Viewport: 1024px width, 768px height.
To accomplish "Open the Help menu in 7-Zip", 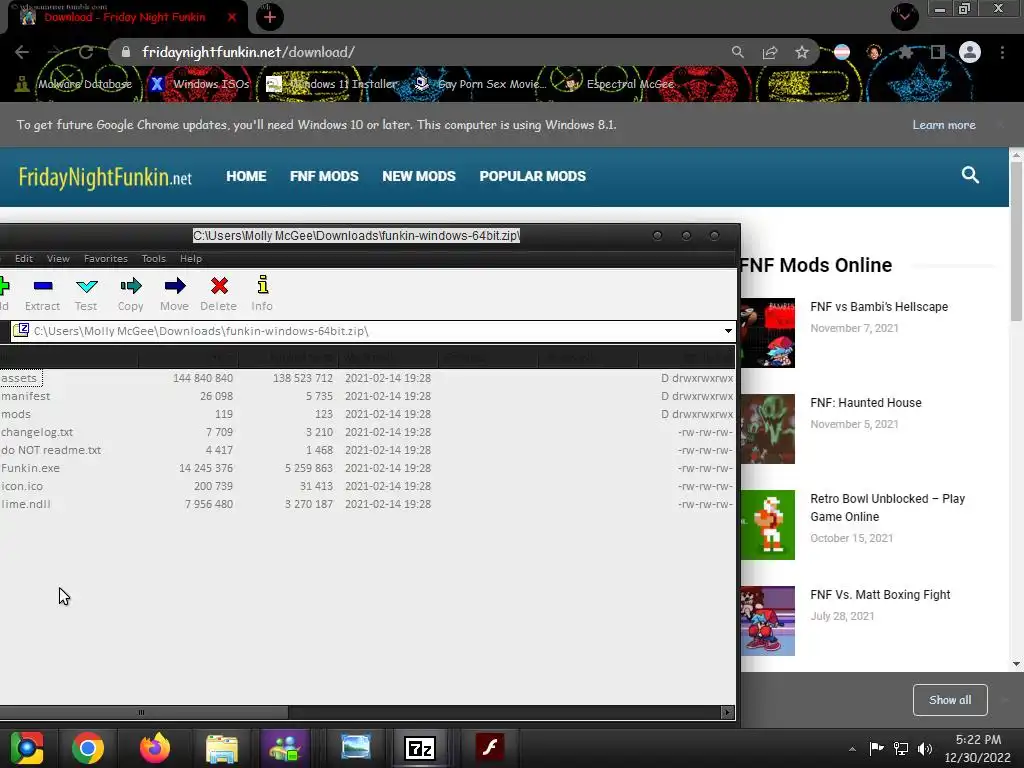I will click(191, 259).
